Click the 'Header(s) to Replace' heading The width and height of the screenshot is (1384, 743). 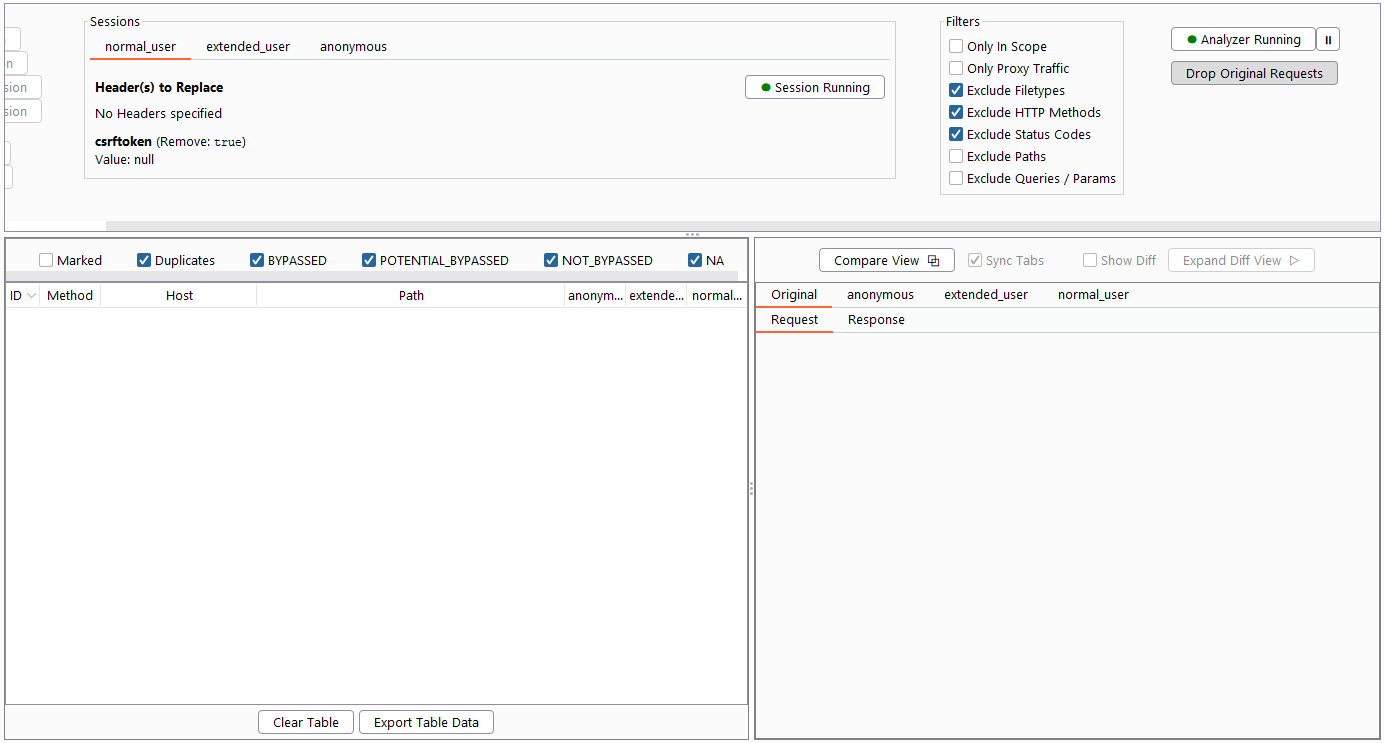(159, 88)
